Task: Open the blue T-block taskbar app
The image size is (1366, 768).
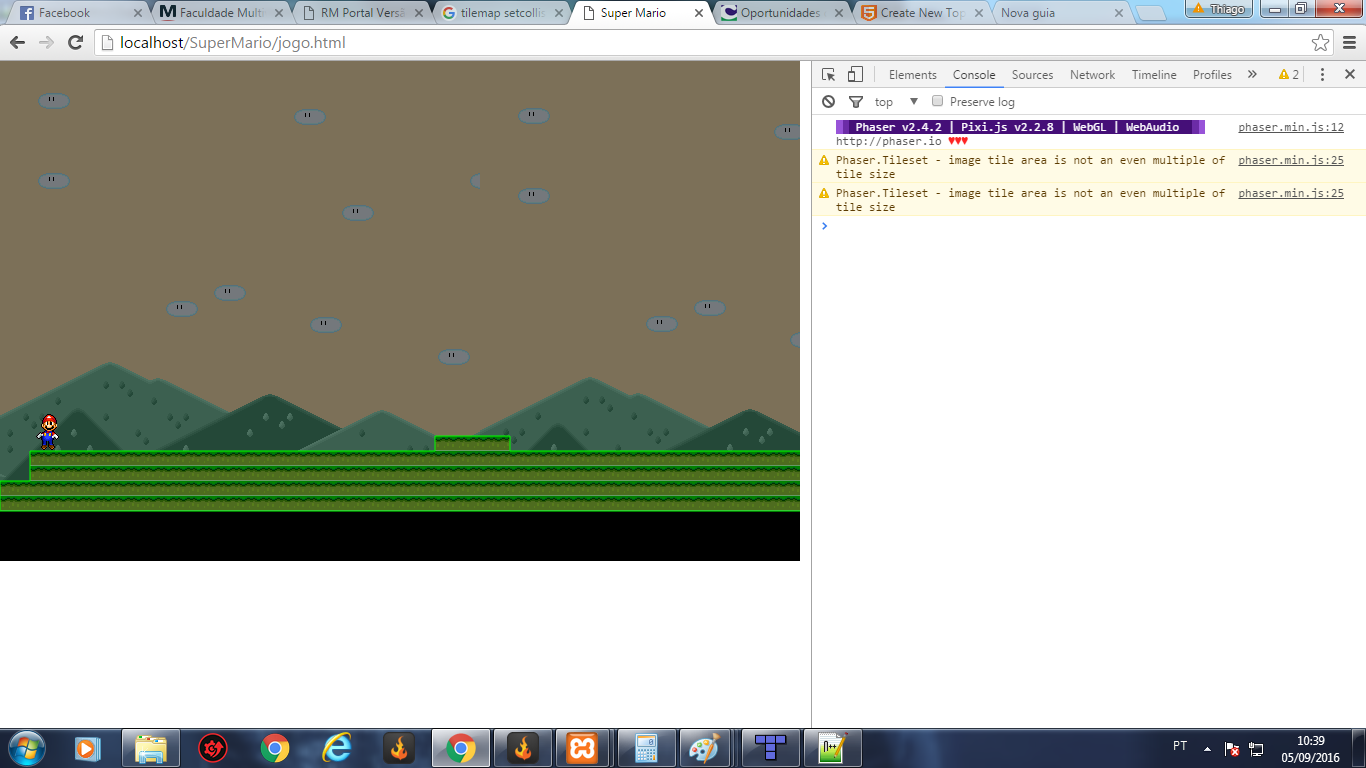Action: pos(770,747)
